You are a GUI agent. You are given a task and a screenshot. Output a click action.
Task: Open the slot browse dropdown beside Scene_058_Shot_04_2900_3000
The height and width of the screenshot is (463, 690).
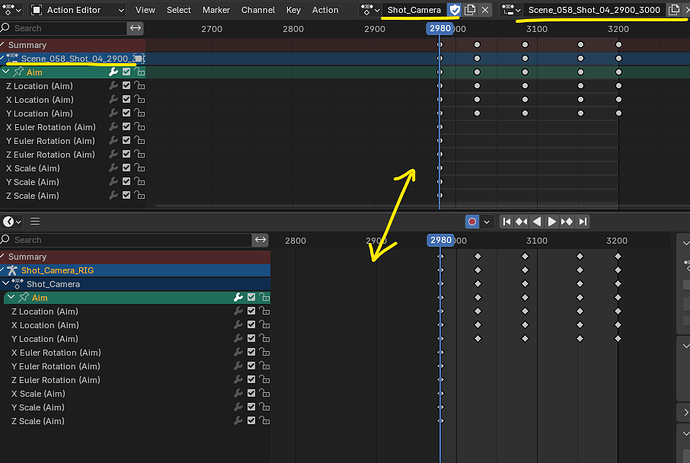(x=511, y=10)
